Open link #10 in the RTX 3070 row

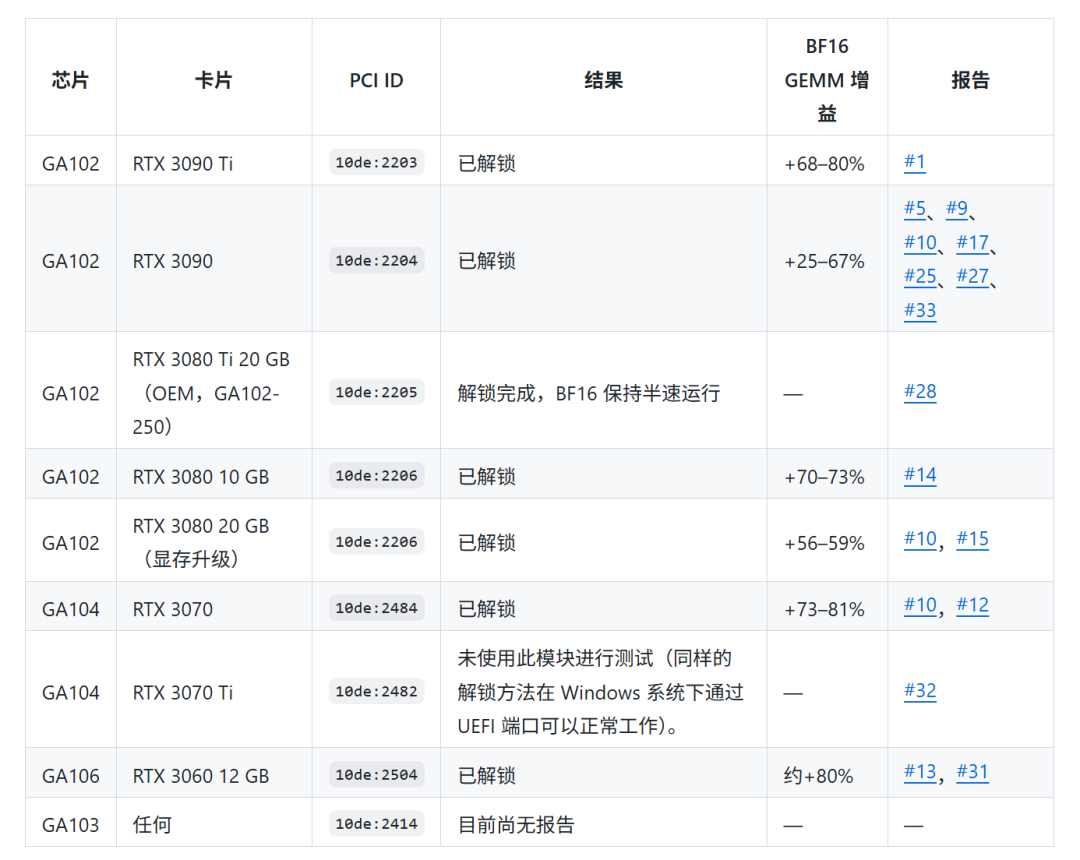tap(920, 605)
